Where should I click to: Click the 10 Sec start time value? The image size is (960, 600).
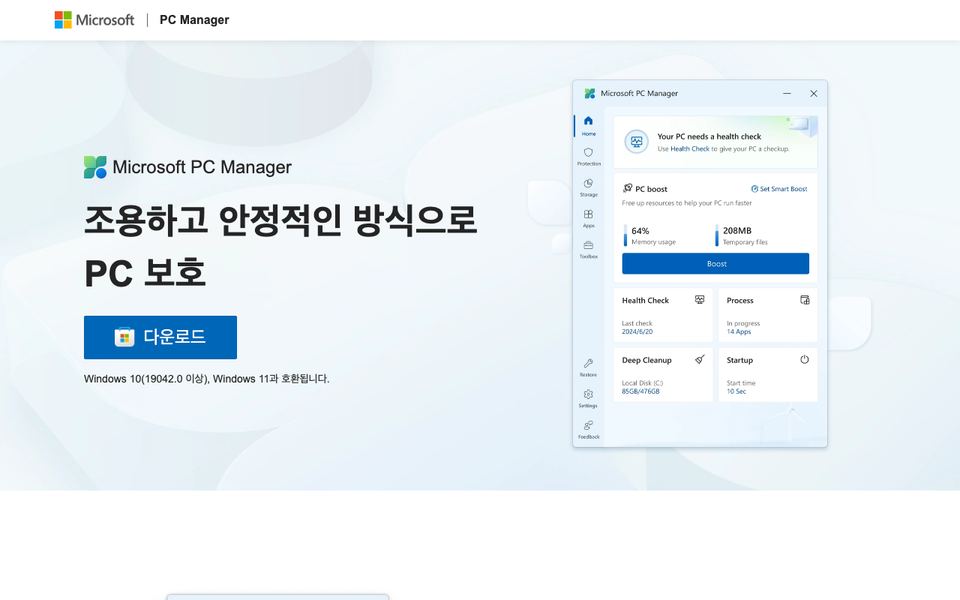pos(736,391)
